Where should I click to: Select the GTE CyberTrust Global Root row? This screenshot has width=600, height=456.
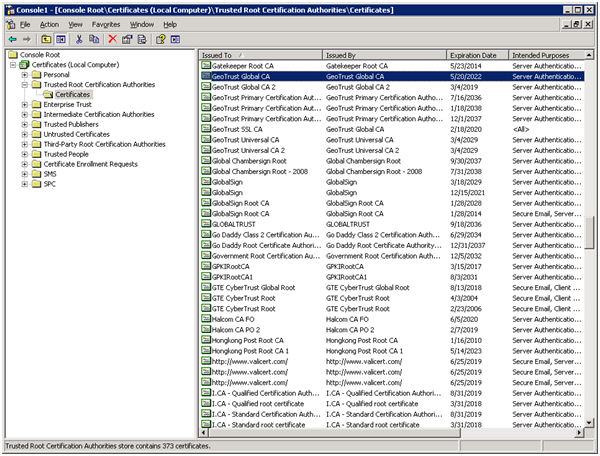392,287
